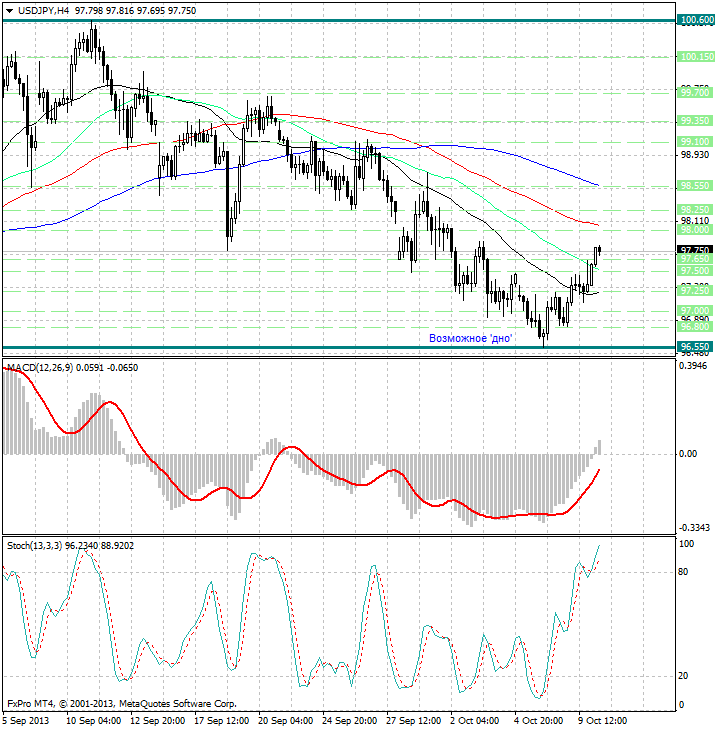Click the 2 Oct 04:00 time axis label
This screenshot has height=729, width=715.
(475, 721)
